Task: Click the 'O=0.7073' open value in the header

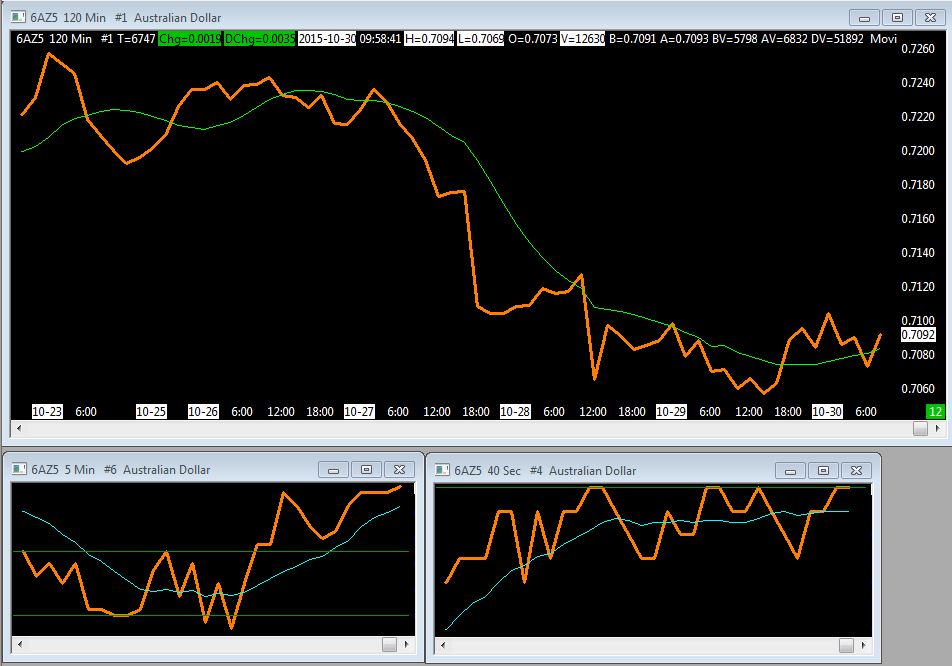Action: 532,39
